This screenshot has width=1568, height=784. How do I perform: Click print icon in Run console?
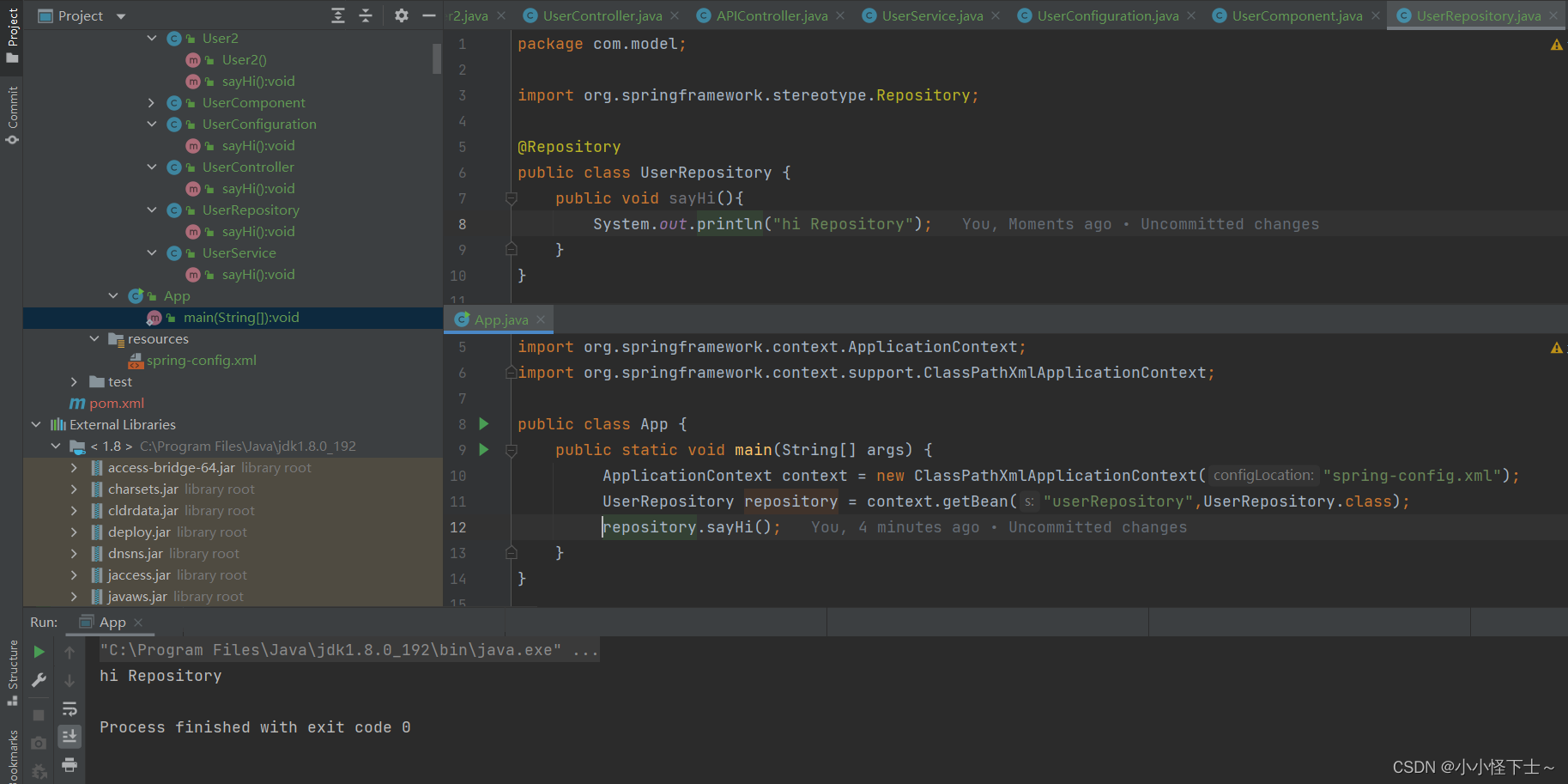[70, 764]
